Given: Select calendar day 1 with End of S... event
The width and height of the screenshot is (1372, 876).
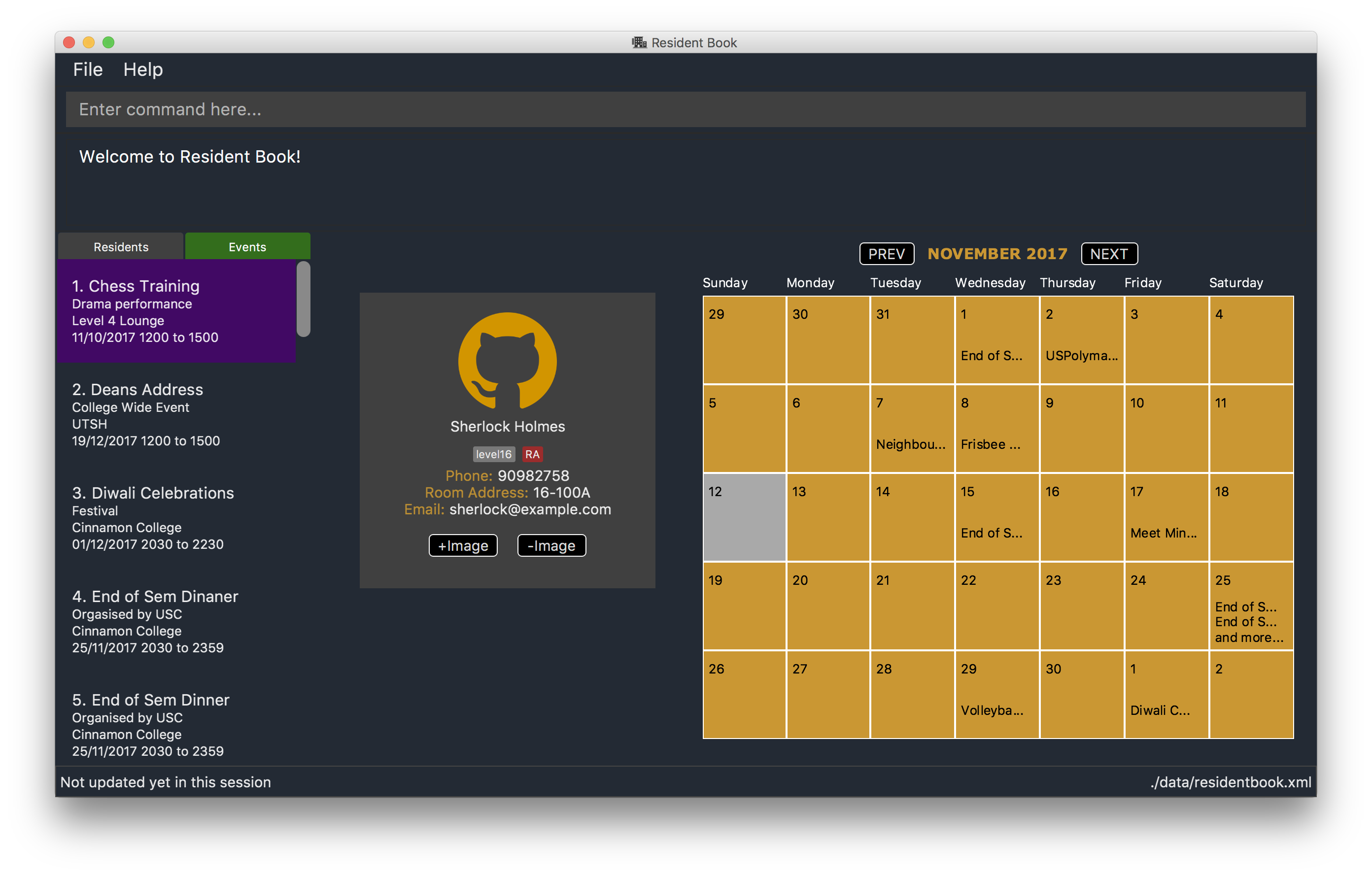Looking at the screenshot, I should tap(997, 339).
